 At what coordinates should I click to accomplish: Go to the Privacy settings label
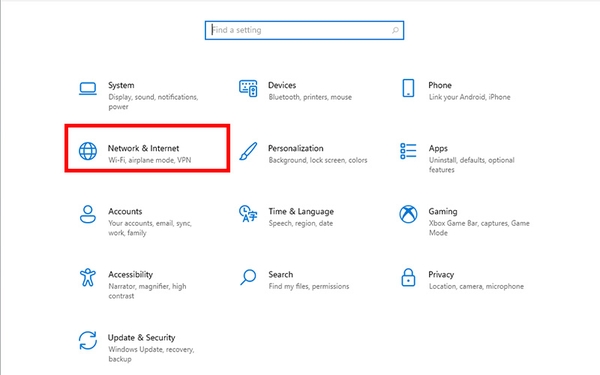click(441, 275)
